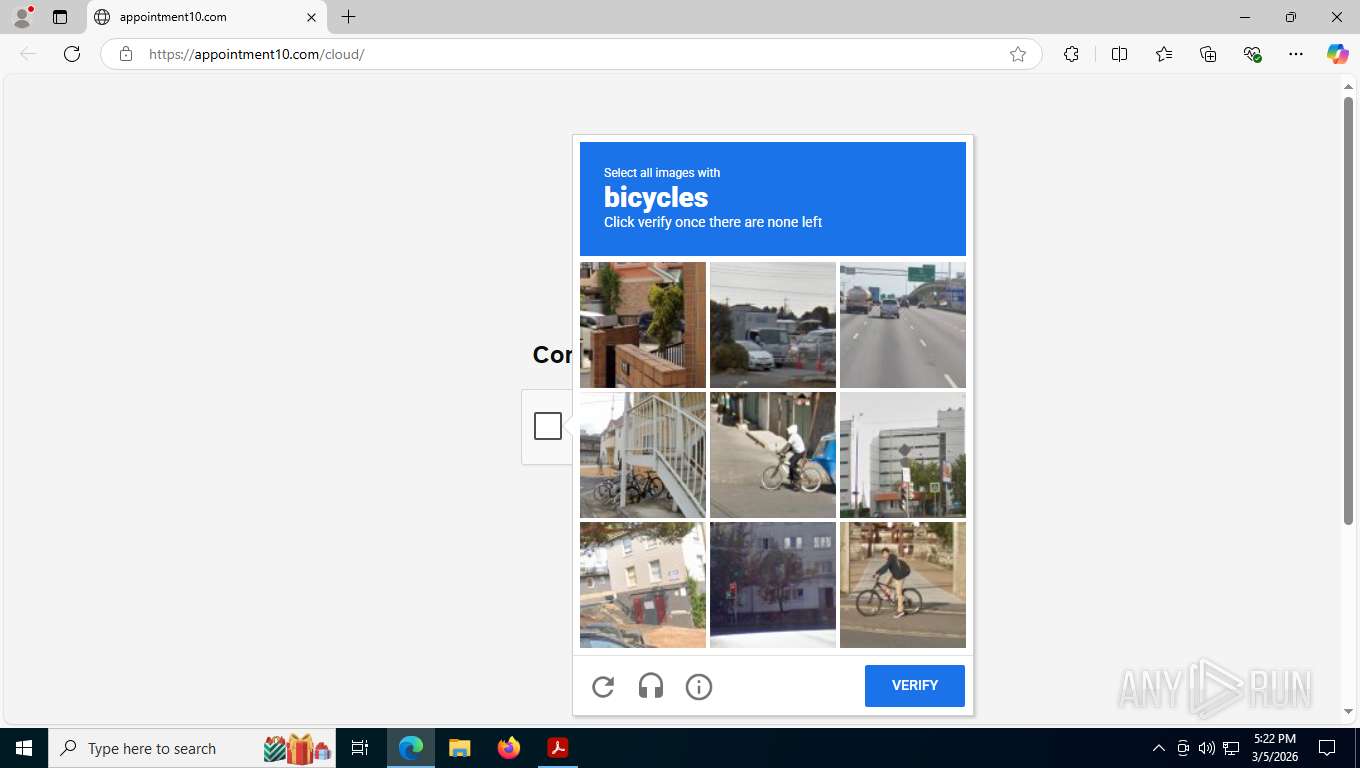The image size is (1360, 768).
Task: Open the volume control in tray
Action: point(1207,748)
